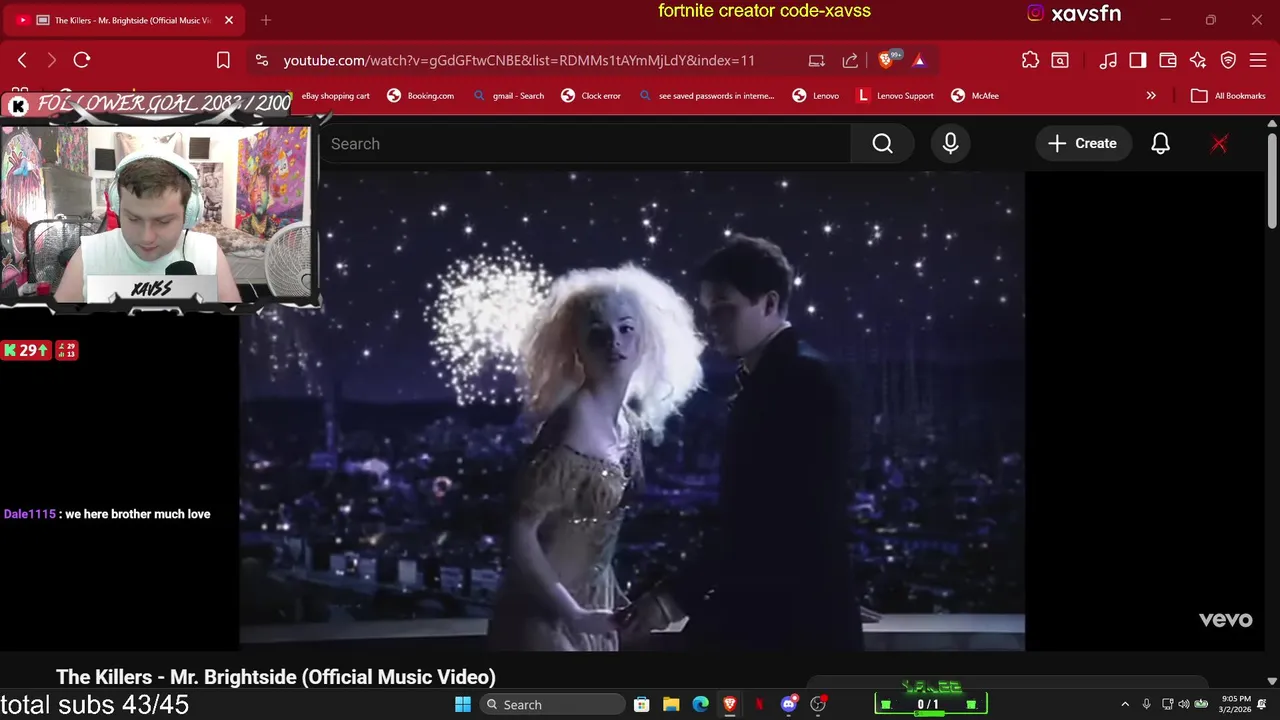Open the eBay shopping cart bookmark

point(336,96)
